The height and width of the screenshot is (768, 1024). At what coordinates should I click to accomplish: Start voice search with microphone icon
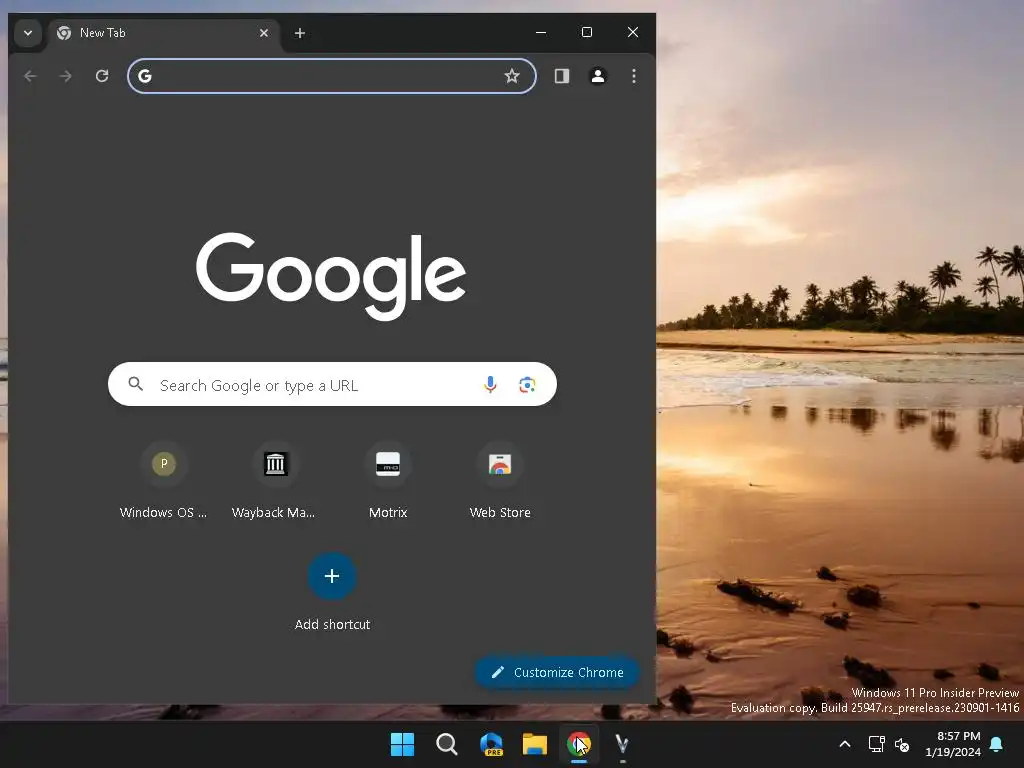click(x=490, y=385)
